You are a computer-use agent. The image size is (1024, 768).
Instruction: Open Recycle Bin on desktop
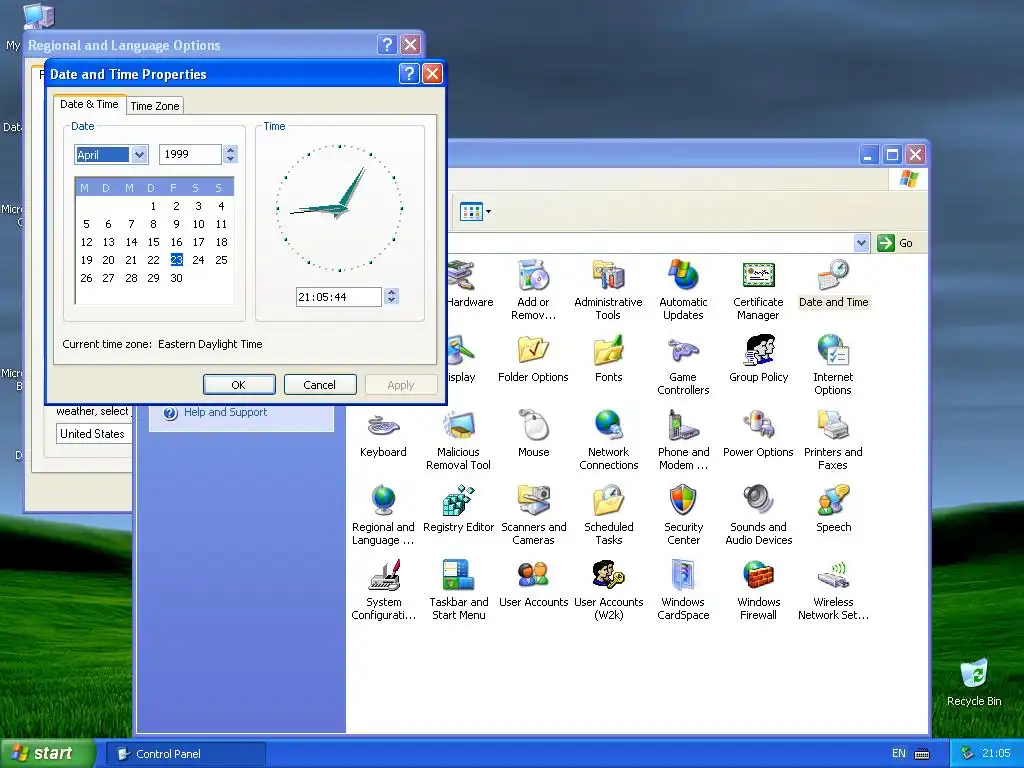point(974,682)
